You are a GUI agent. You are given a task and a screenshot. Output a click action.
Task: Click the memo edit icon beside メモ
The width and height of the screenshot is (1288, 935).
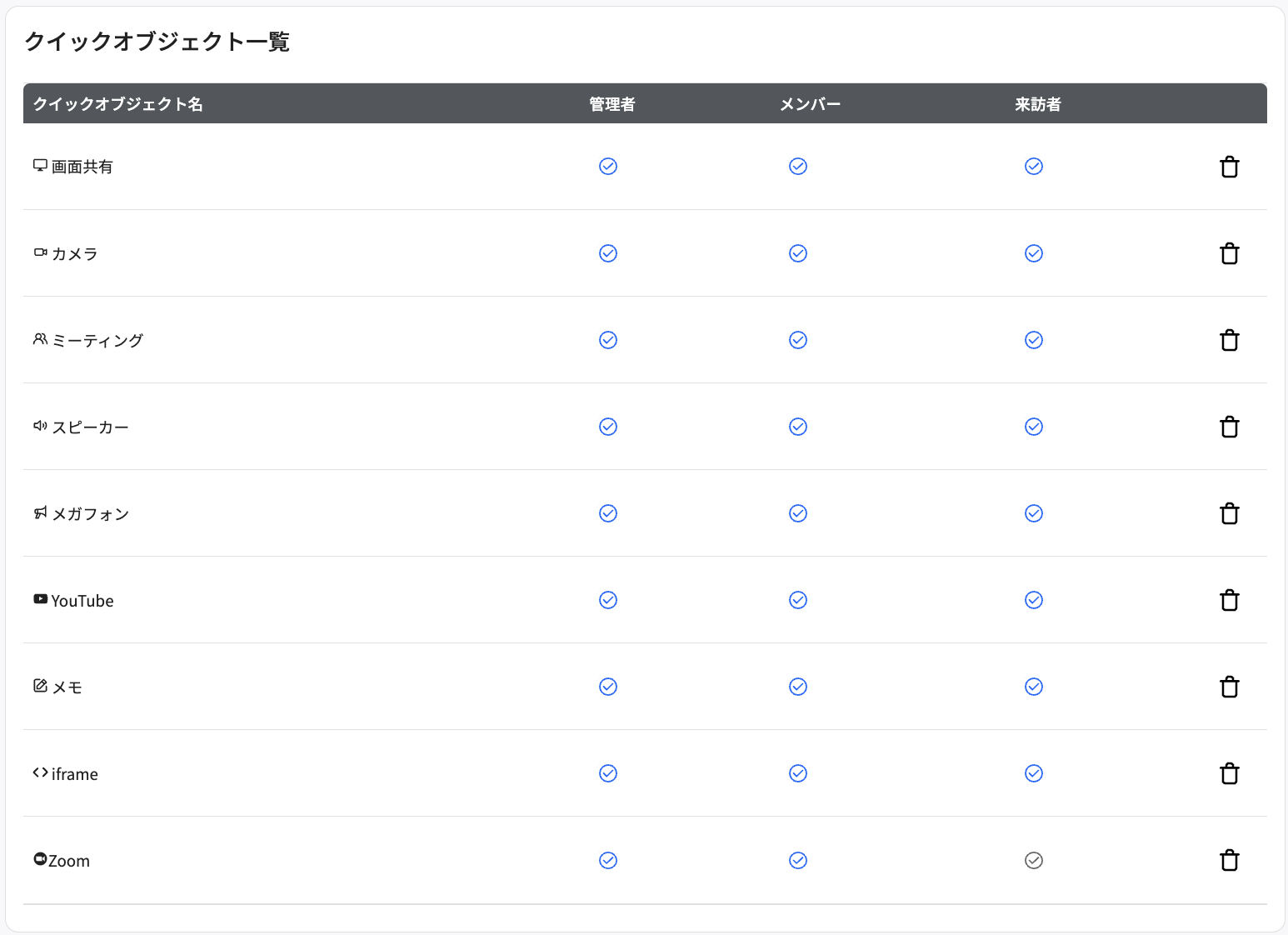39,685
